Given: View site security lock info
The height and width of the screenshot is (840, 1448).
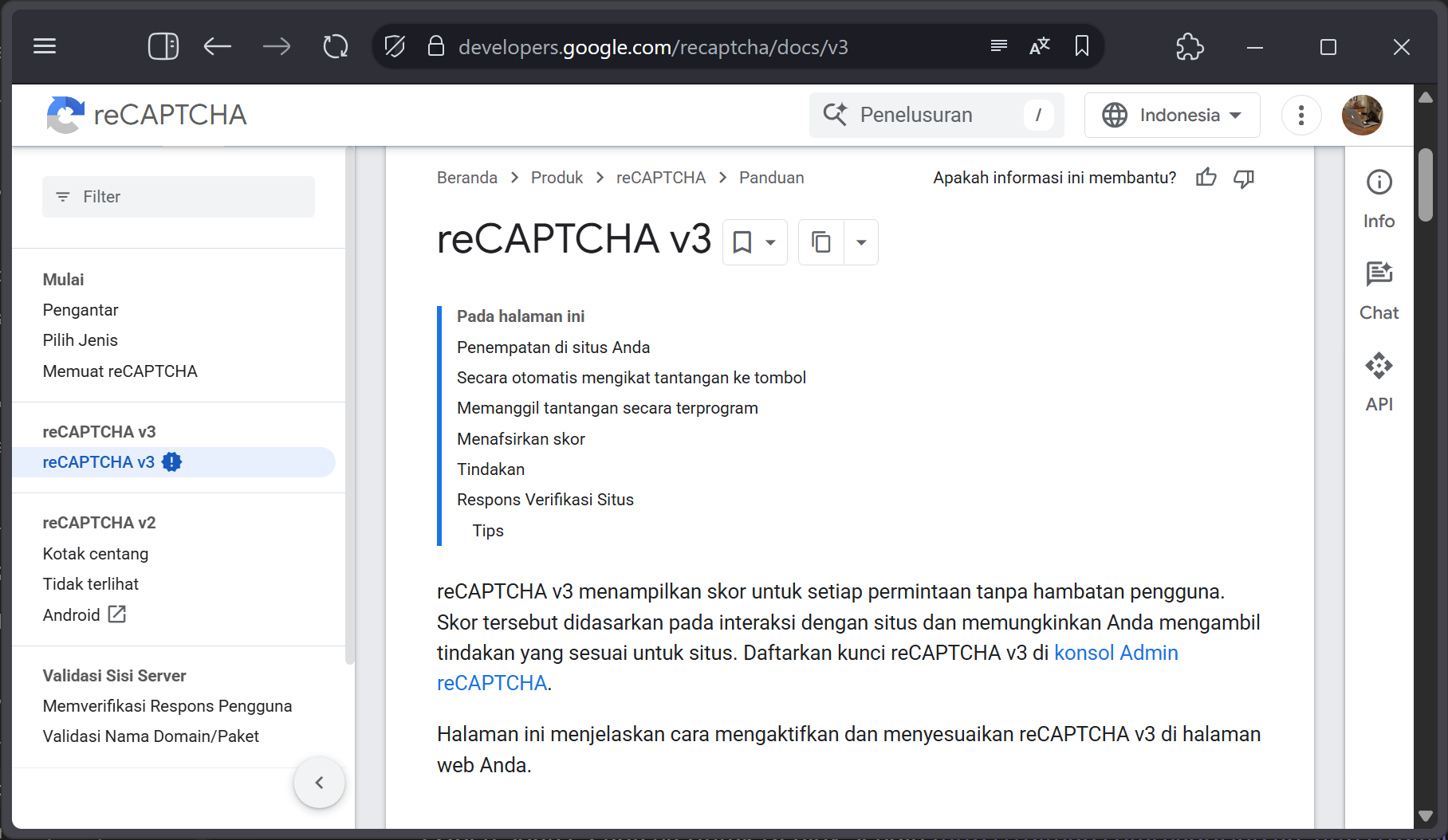Looking at the screenshot, I should [435, 46].
